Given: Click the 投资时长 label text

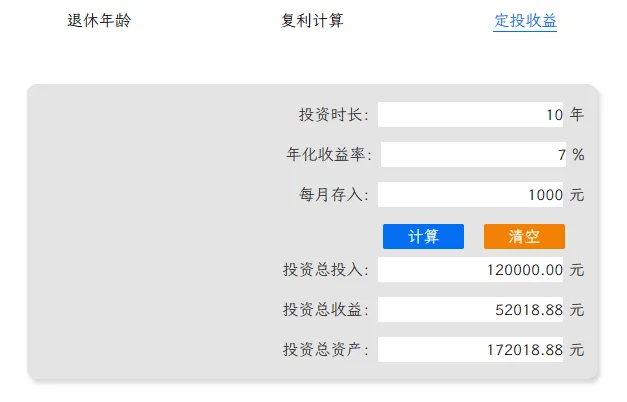Looking at the screenshot, I should tap(334, 115).
